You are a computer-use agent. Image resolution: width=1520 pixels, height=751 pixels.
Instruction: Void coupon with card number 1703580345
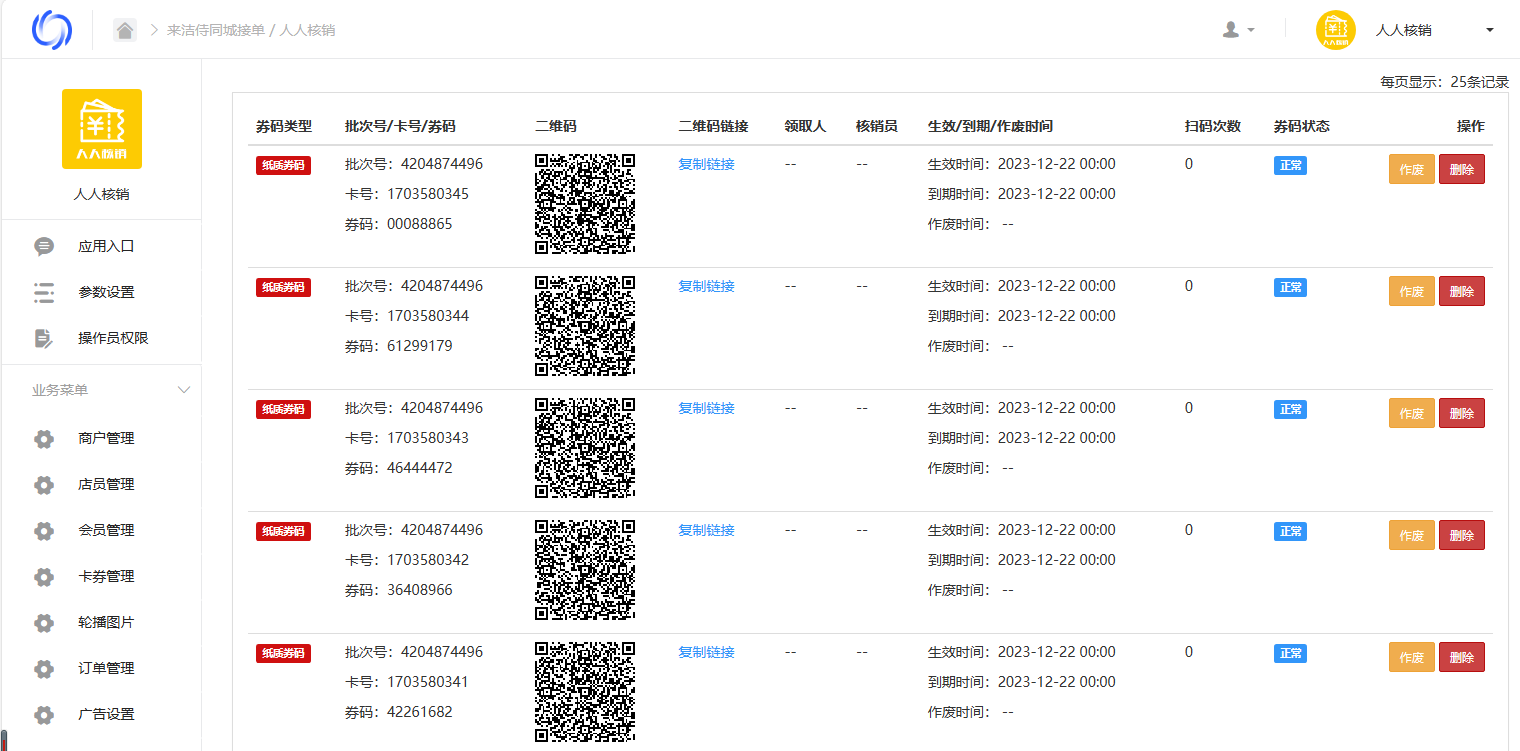pos(1412,169)
